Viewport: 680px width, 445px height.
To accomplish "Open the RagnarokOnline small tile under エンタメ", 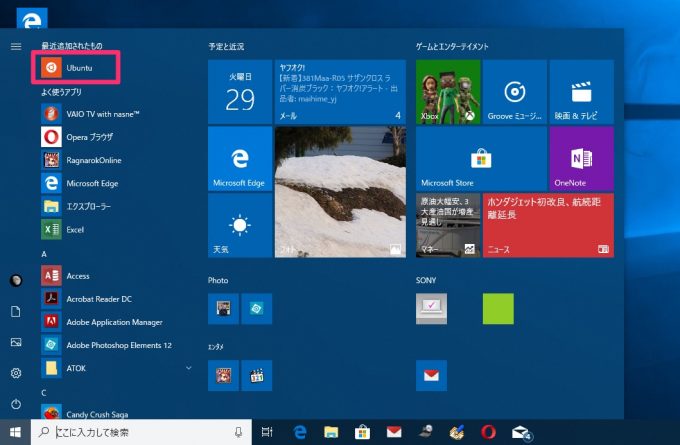I will click(x=223, y=376).
